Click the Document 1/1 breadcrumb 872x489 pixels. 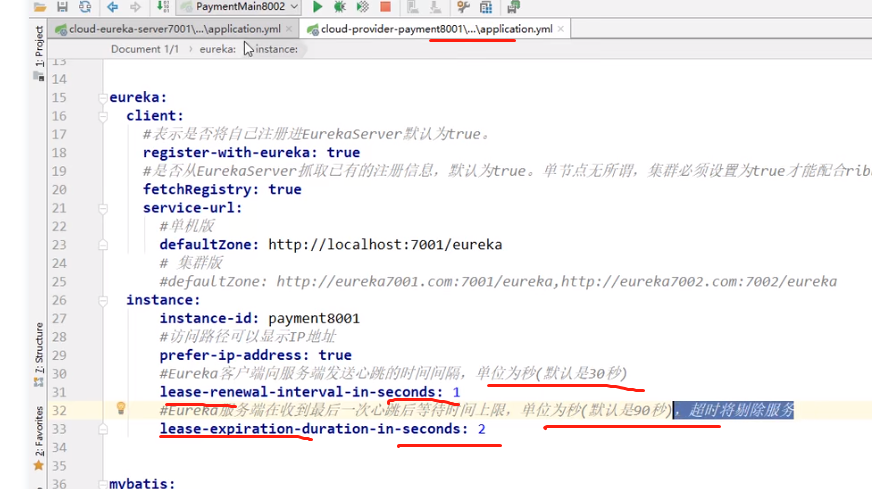[x=145, y=49]
